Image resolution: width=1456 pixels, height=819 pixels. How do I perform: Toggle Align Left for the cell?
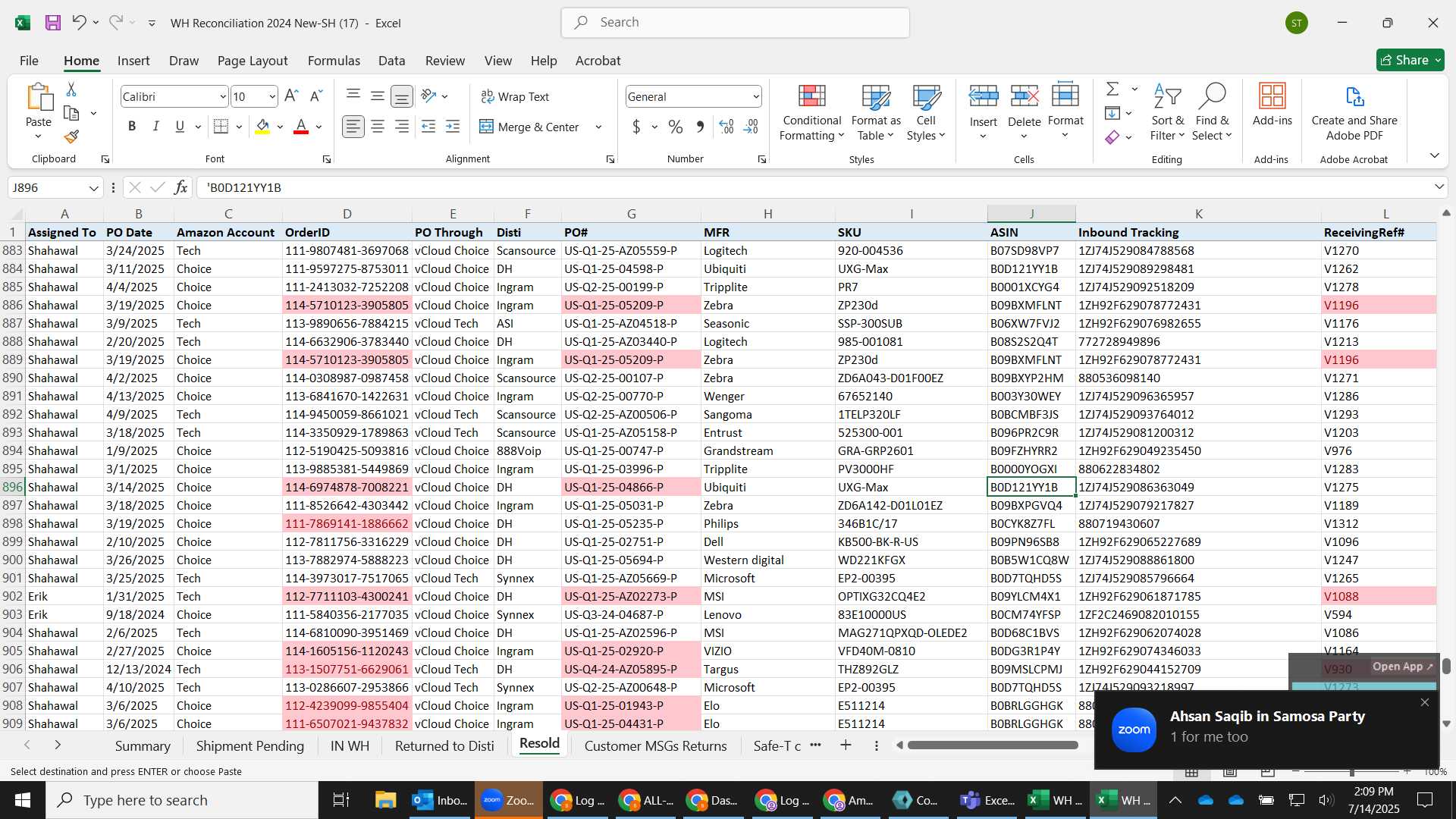point(353,127)
